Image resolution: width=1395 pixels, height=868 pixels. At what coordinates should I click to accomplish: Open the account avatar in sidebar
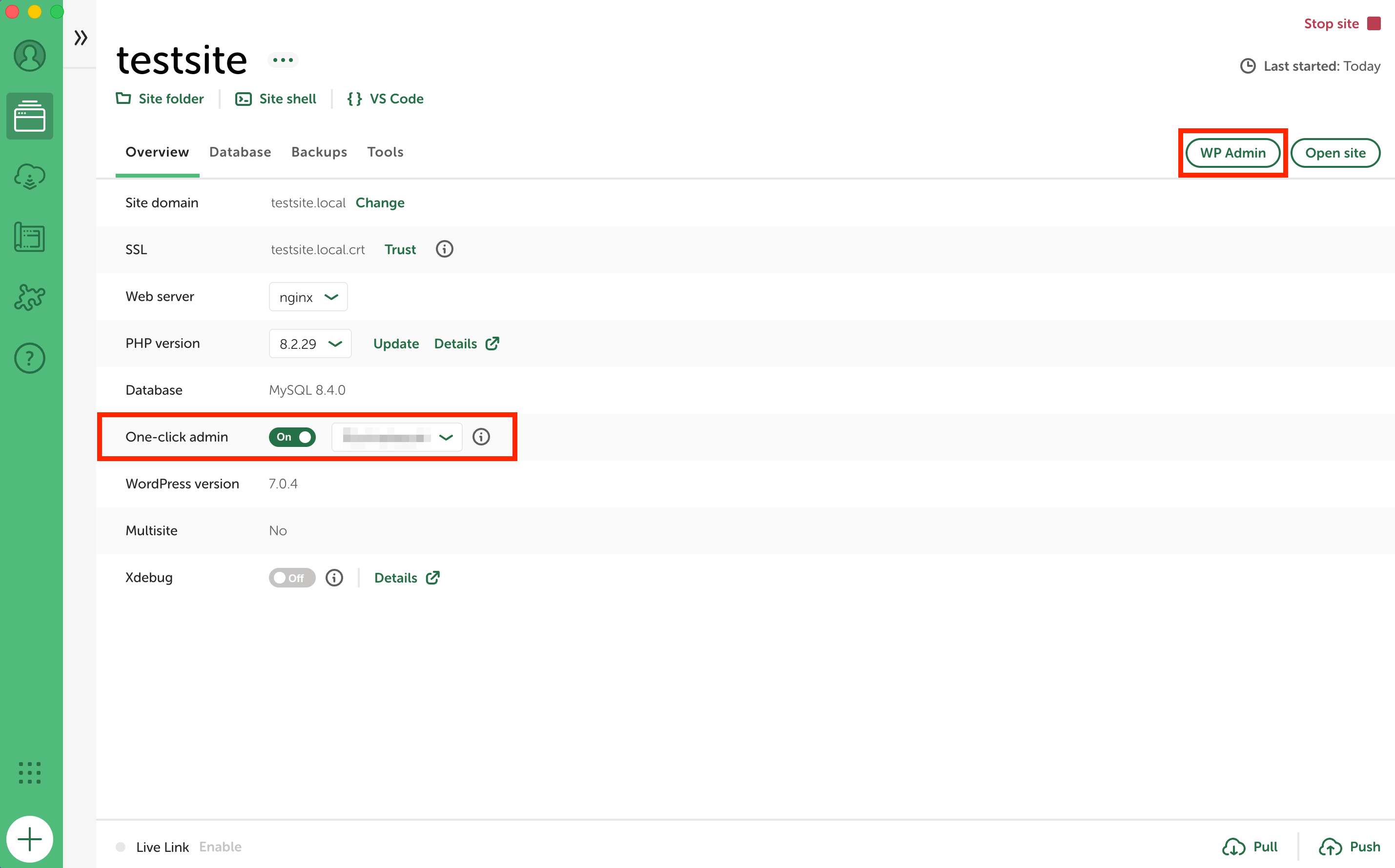(x=30, y=56)
